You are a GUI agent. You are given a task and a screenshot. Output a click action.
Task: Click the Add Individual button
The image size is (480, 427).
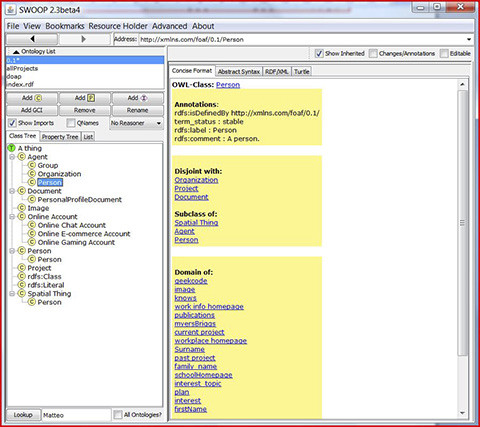(138, 98)
